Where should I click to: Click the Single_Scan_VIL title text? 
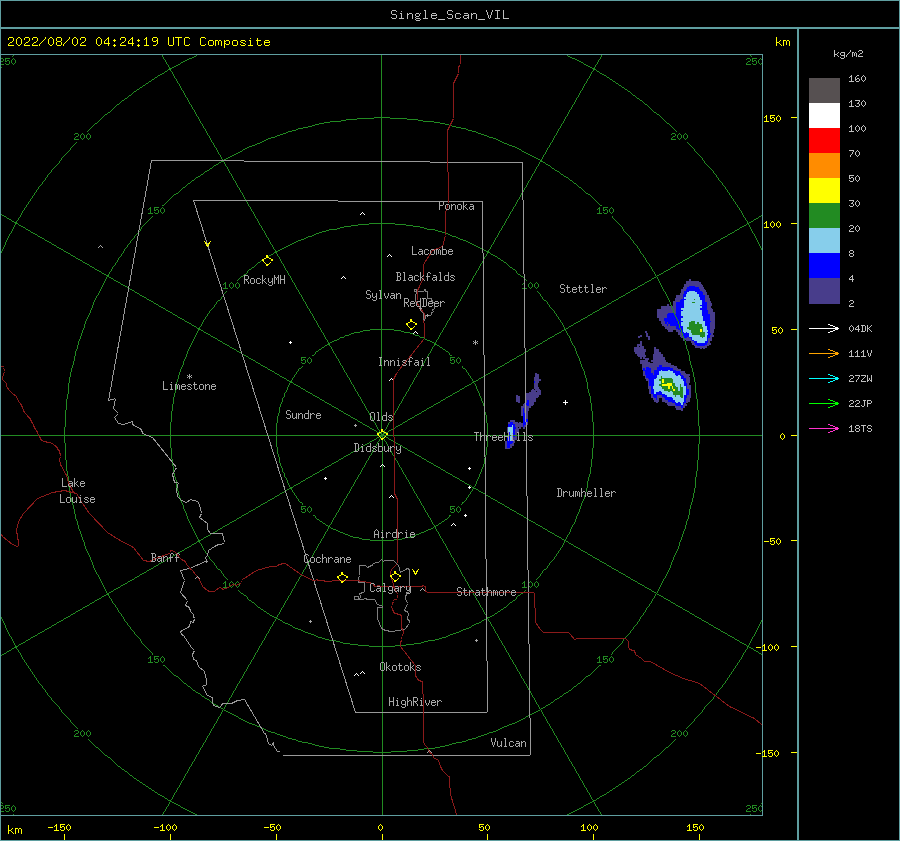click(x=449, y=15)
